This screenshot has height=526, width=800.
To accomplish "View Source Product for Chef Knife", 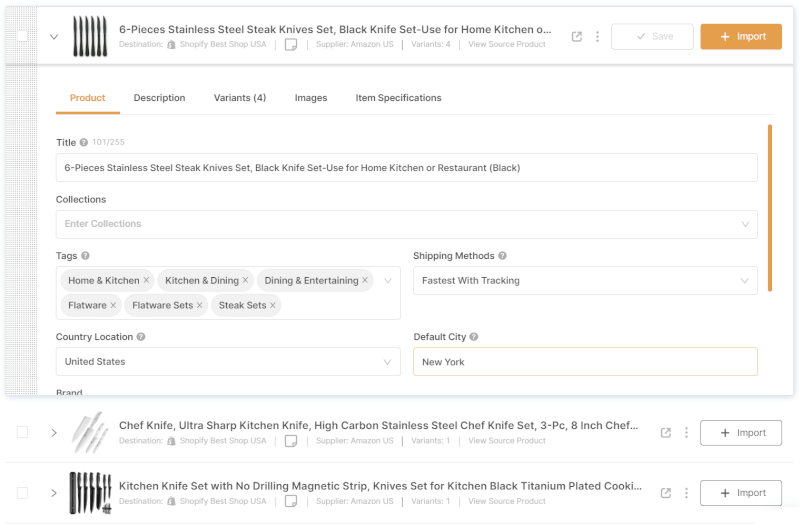I will (507, 441).
